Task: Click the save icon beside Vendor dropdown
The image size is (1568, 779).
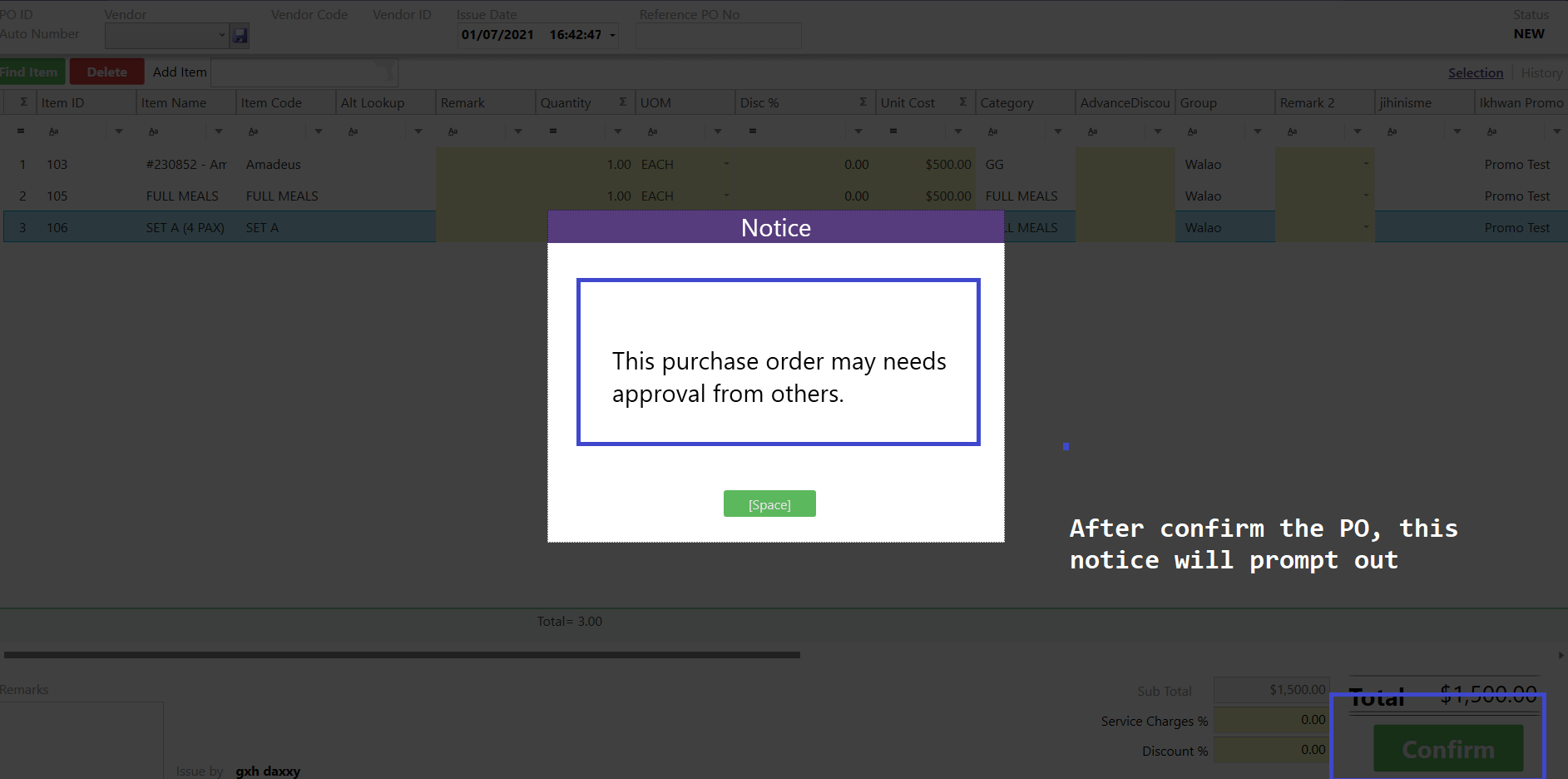Action: [240, 35]
